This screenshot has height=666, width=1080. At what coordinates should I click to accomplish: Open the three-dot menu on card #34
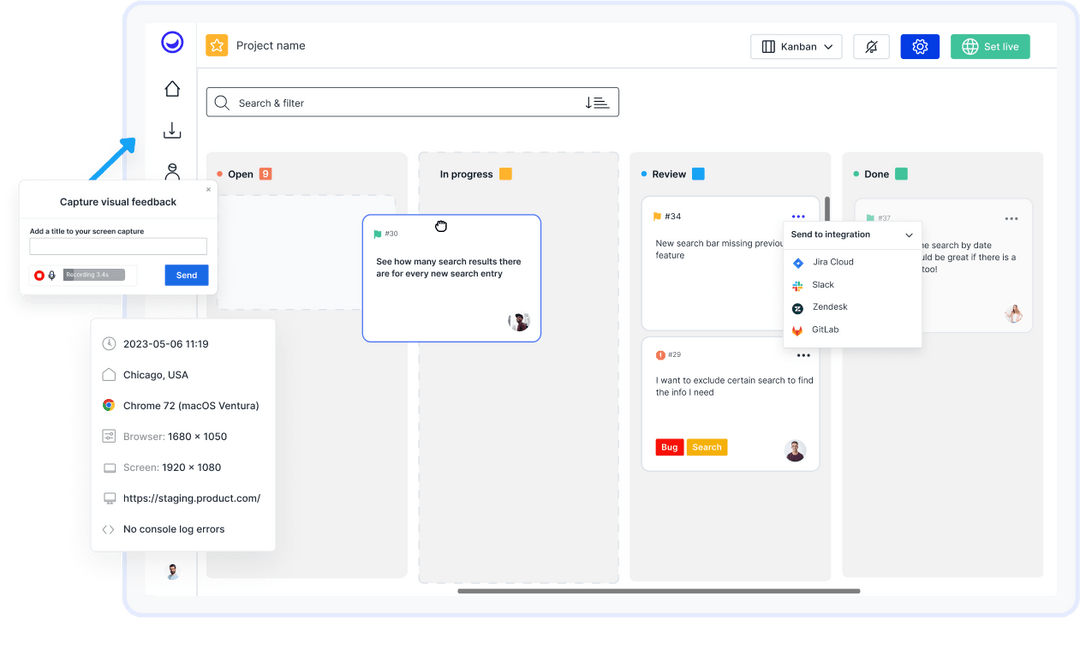pyautogui.click(x=798, y=216)
